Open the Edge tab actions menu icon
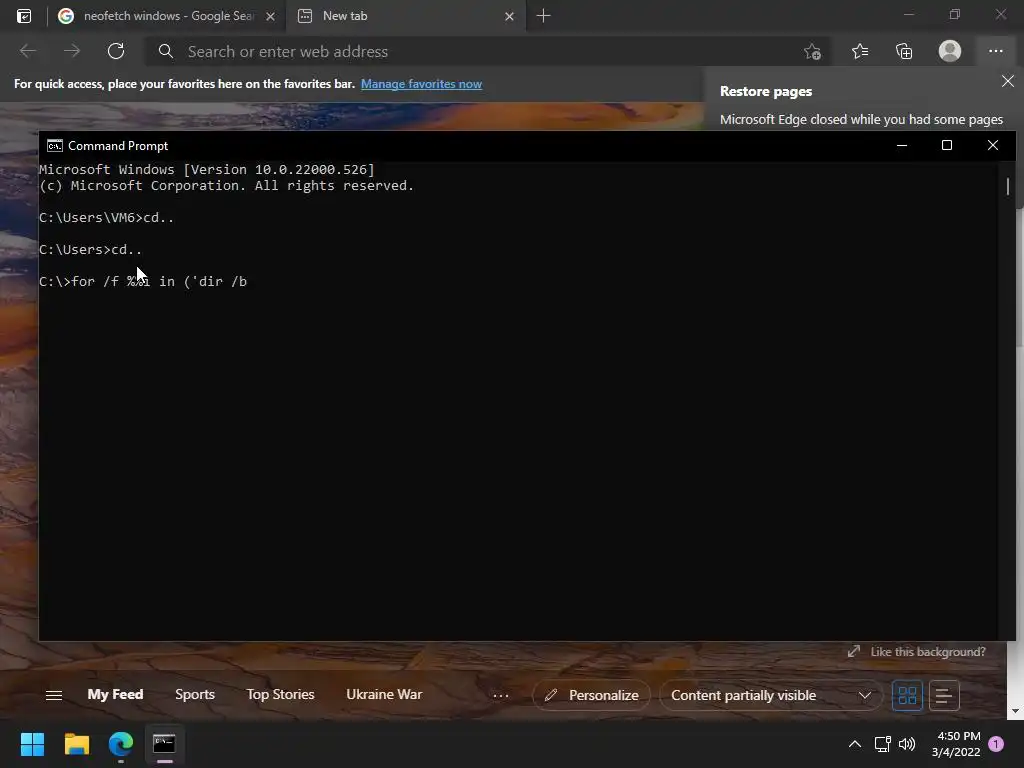The width and height of the screenshot is (1024, 768). tap(24, 16)
